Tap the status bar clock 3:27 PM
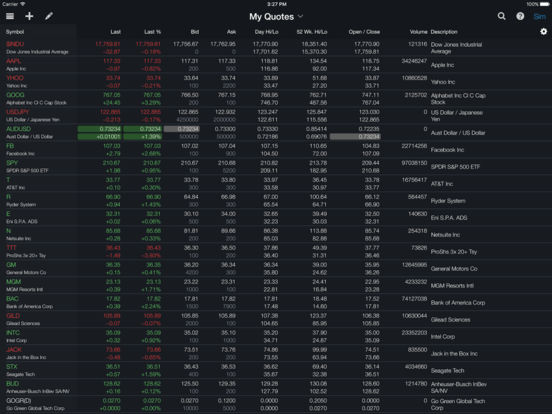This screenshot has height=414, width=552. pos(277,4)
